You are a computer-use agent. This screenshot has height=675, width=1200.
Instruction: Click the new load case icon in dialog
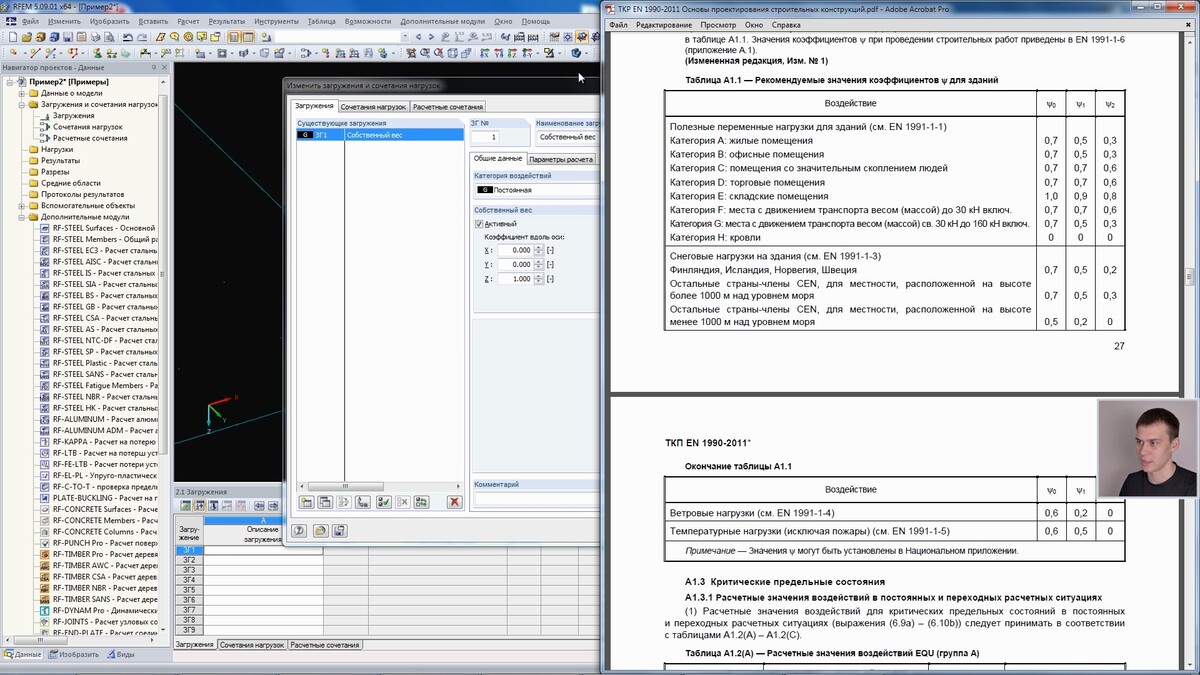point(306,502)
